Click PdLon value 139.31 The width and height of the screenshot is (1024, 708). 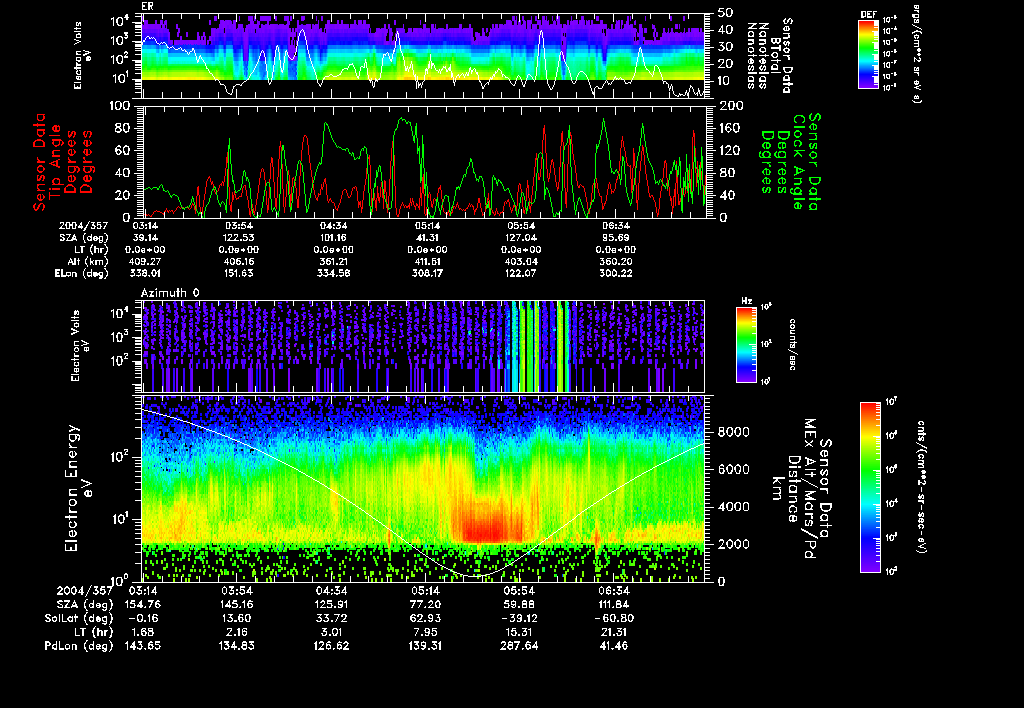[424, 645]
